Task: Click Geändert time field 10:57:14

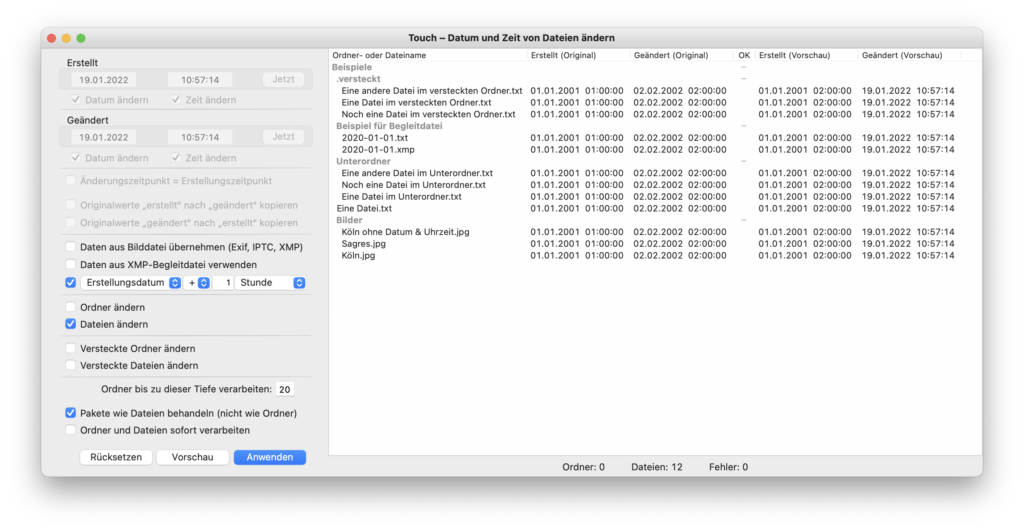Action: (200, 137)
